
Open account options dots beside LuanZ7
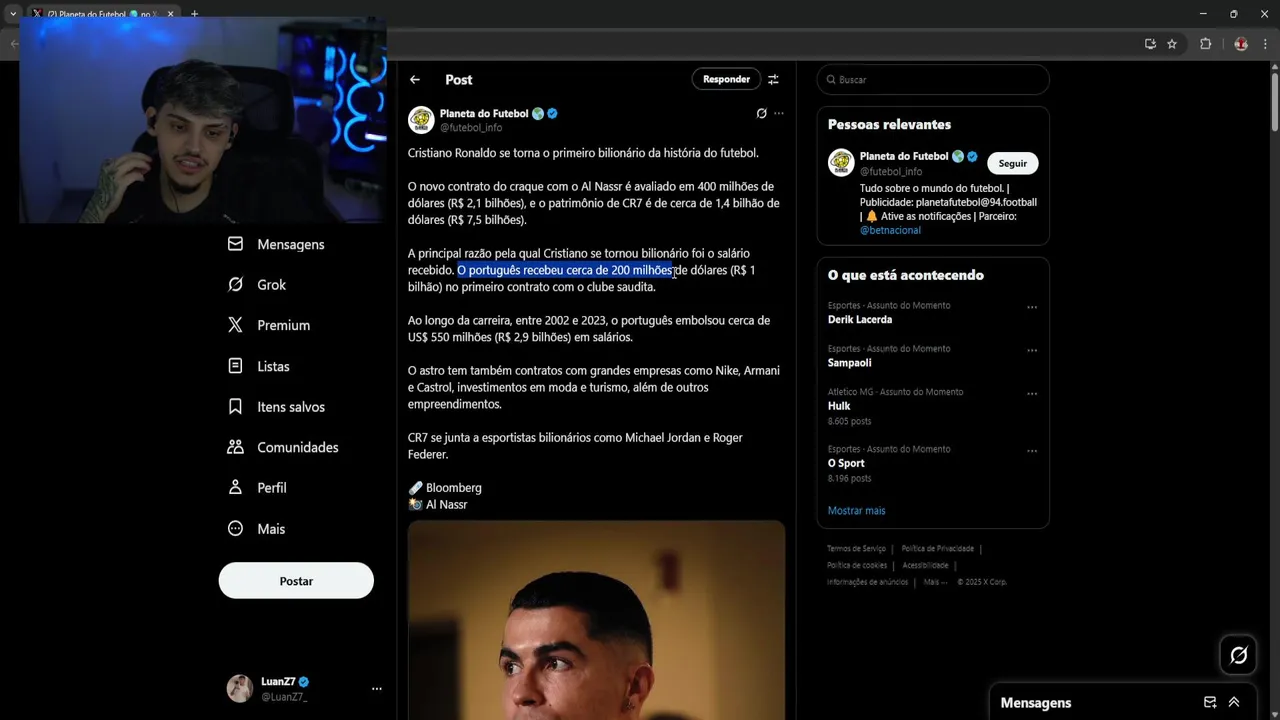377,689
